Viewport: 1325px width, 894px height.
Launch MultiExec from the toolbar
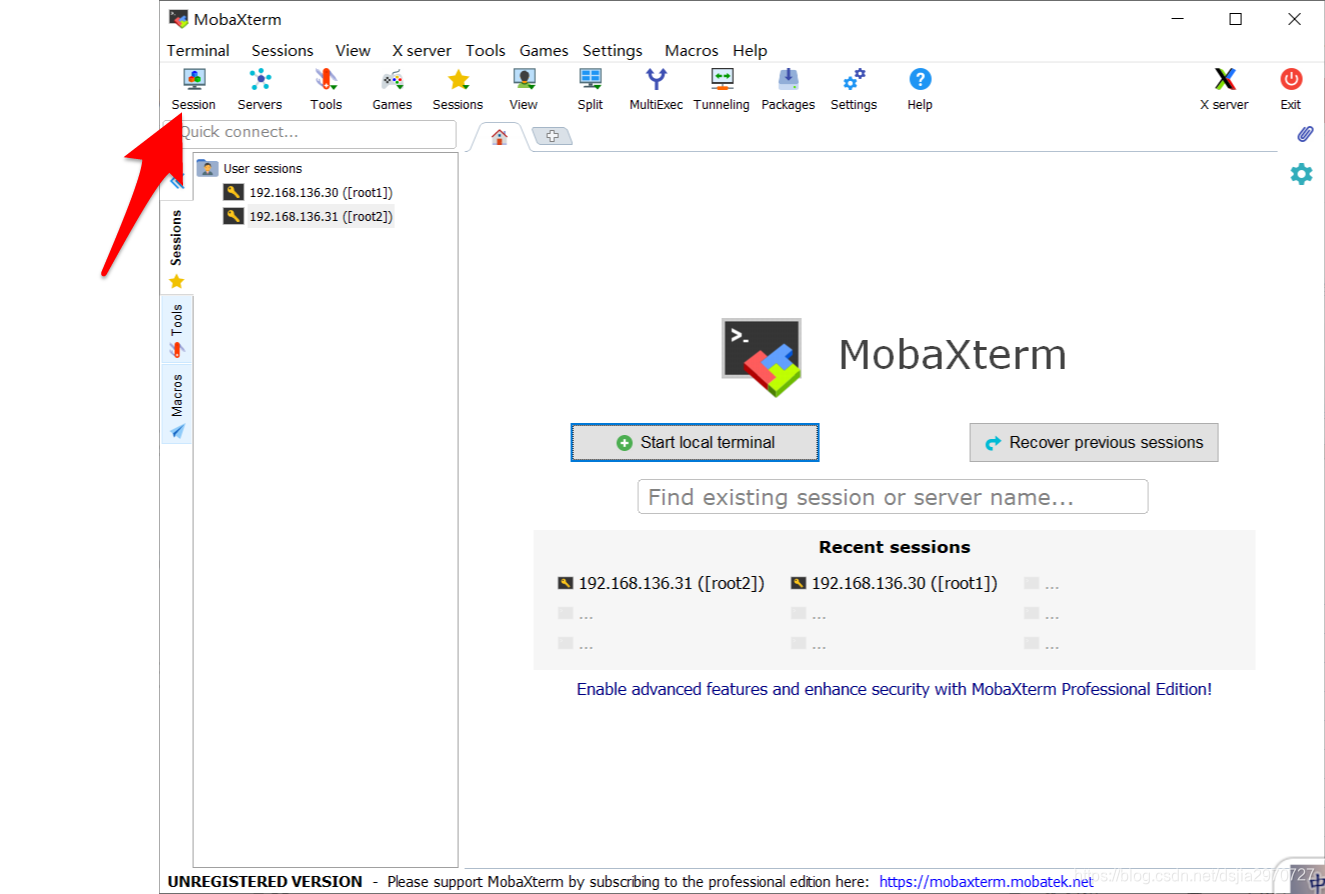(x=656, y=89)
